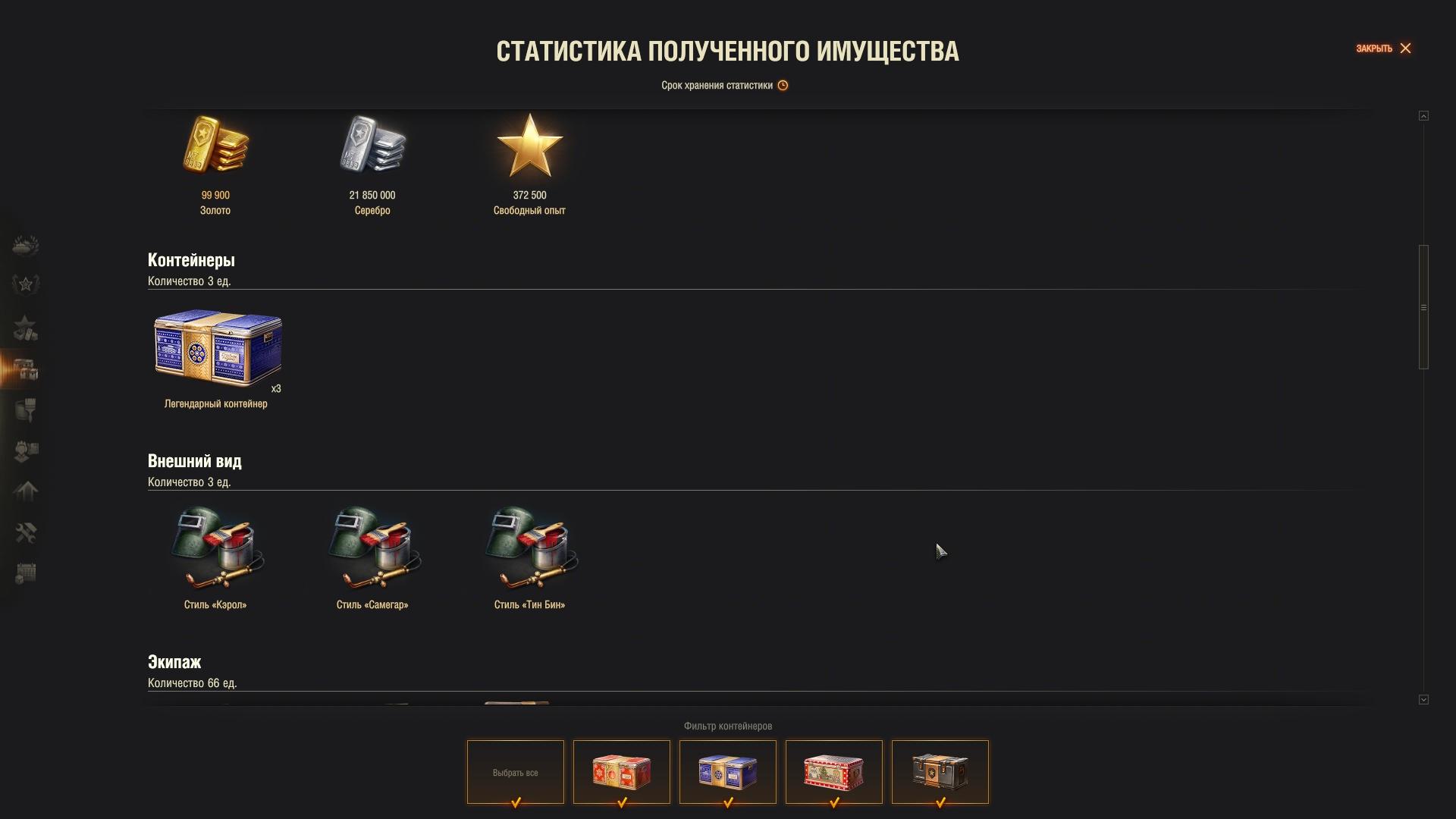Screen dimensions: 1456x819
Task: Click the scroll-up arrow of the list
Action: tap(1423, 116)
